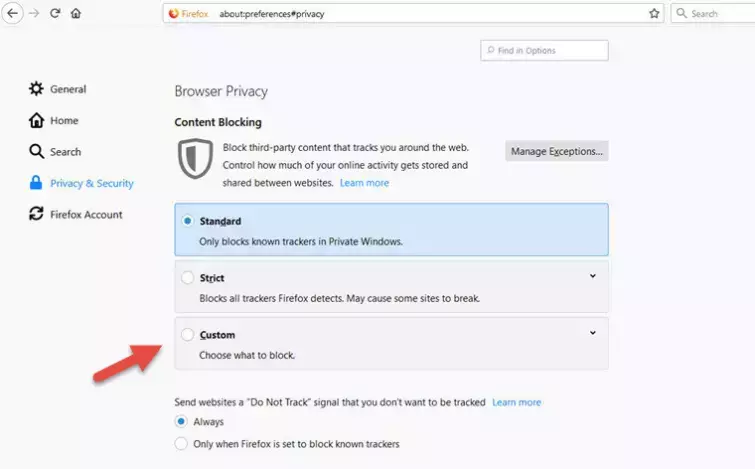This screenshot has width=755, height=469.
Task: Expand the Strict option details chevron
Action: pos(592,277)
